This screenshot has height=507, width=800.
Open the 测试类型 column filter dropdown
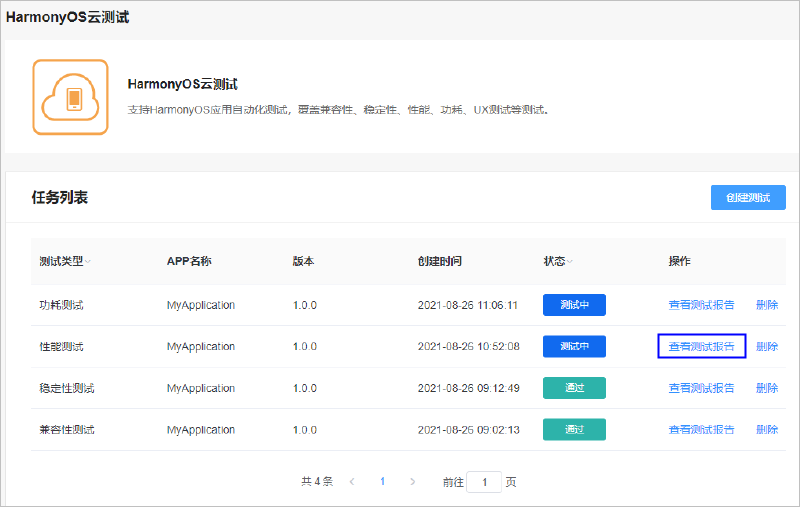[88, 262]
